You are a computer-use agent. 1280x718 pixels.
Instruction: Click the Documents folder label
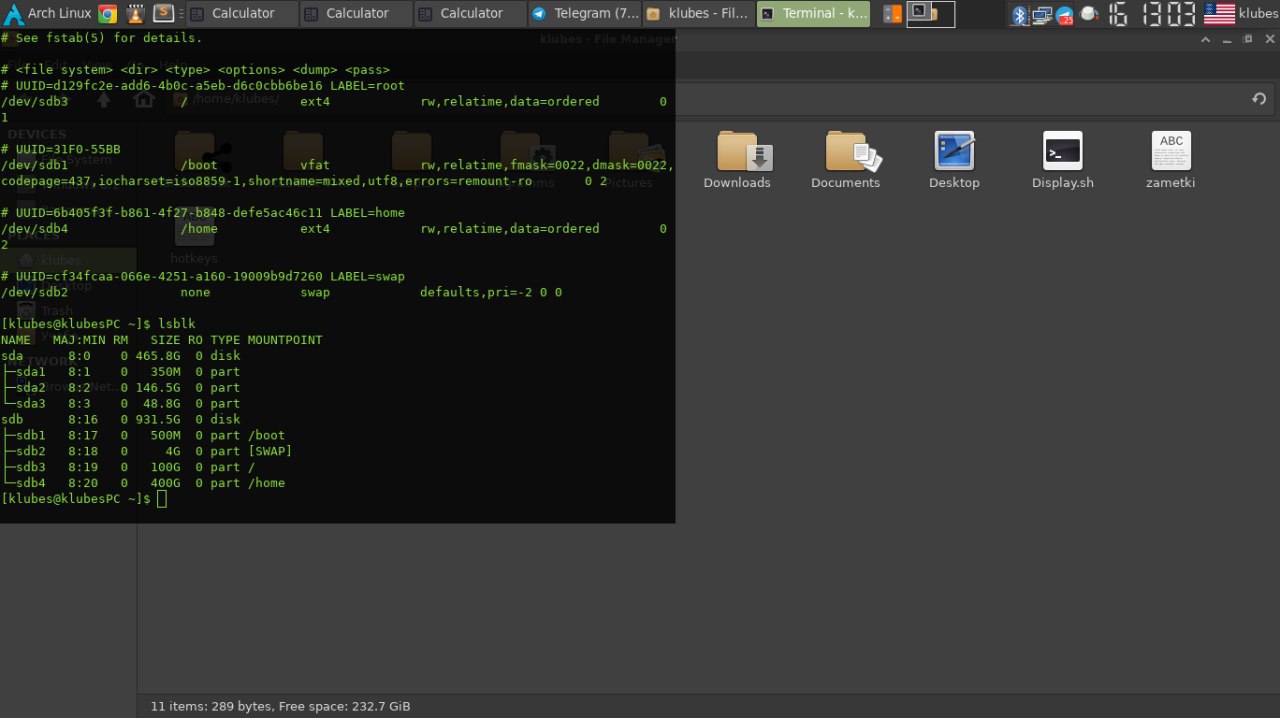tap(846, 183)
